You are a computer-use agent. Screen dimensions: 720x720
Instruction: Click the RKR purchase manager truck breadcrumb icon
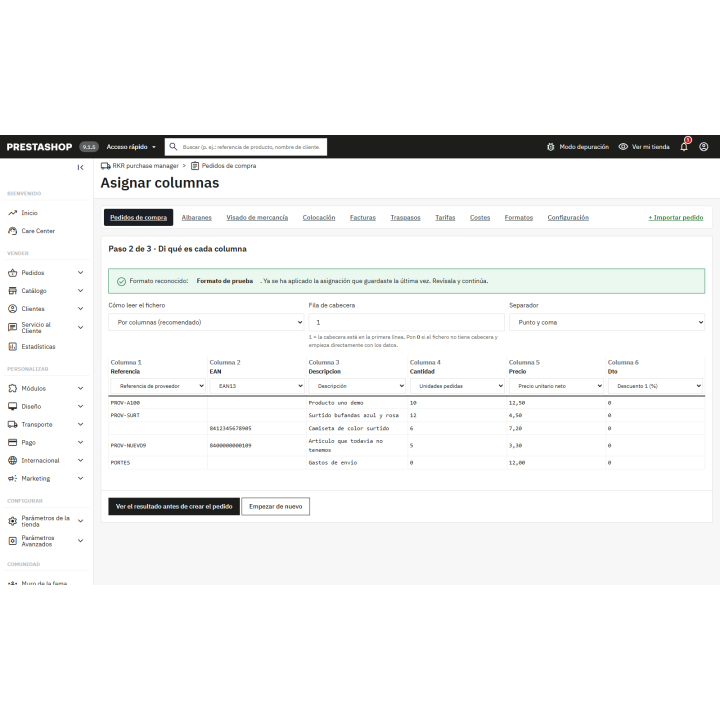coord(106,166)
